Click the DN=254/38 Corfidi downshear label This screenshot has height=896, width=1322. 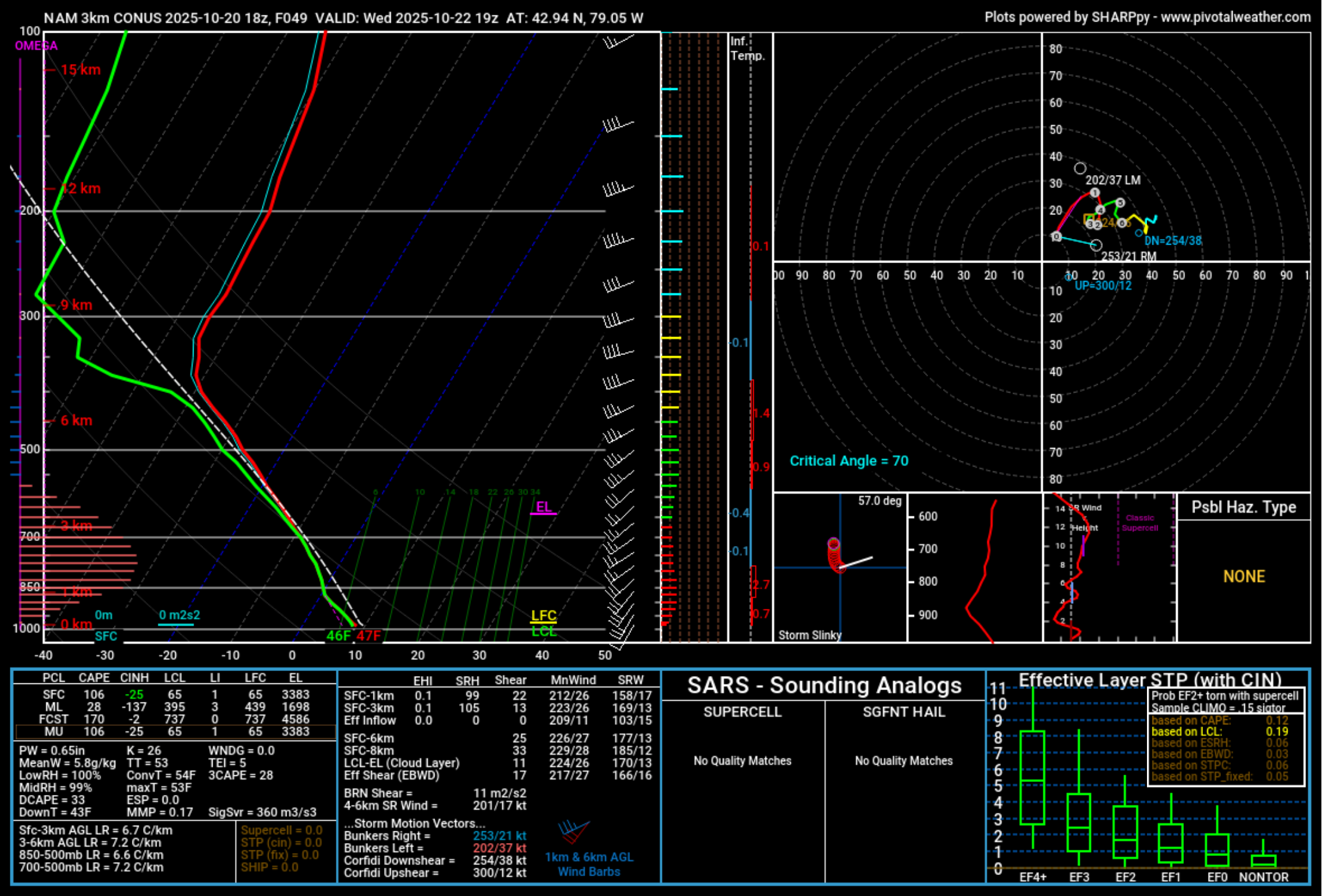pyautogui.click(x=1172, y=241)
